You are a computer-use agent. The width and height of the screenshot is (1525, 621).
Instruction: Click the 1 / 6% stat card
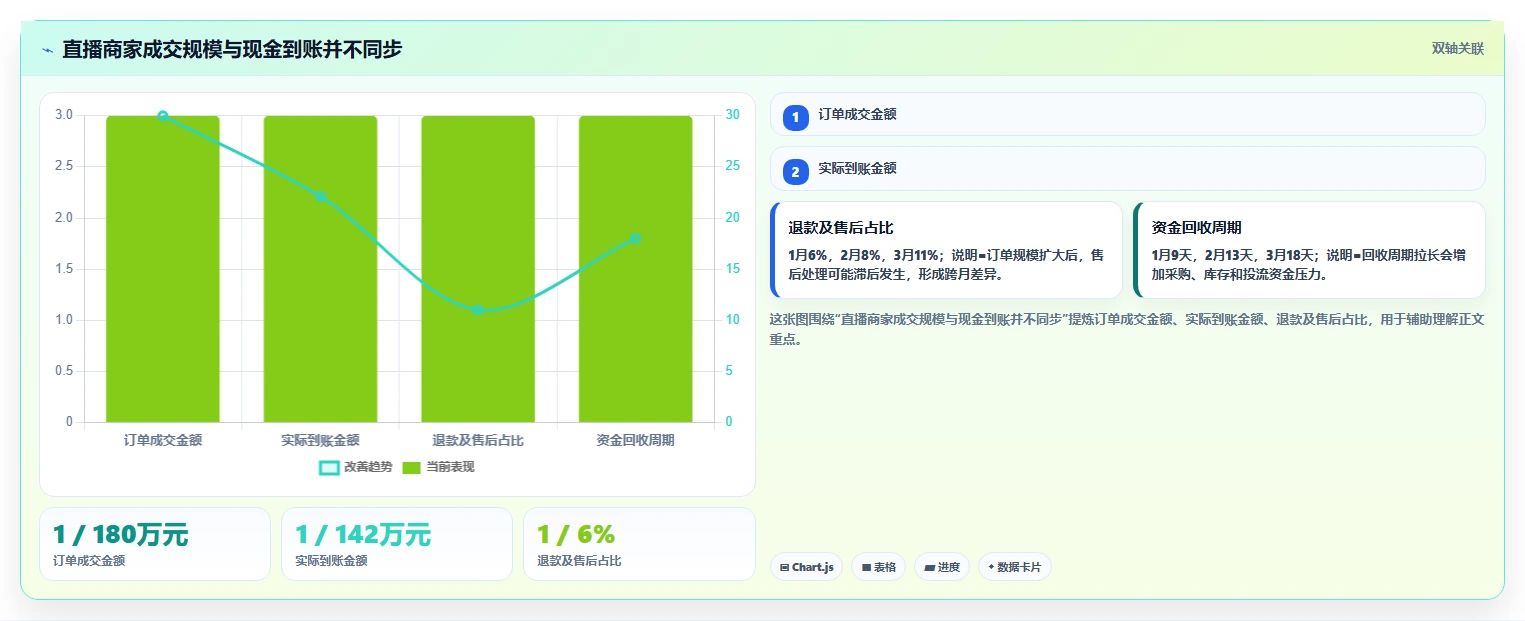[x=639, y=544]
